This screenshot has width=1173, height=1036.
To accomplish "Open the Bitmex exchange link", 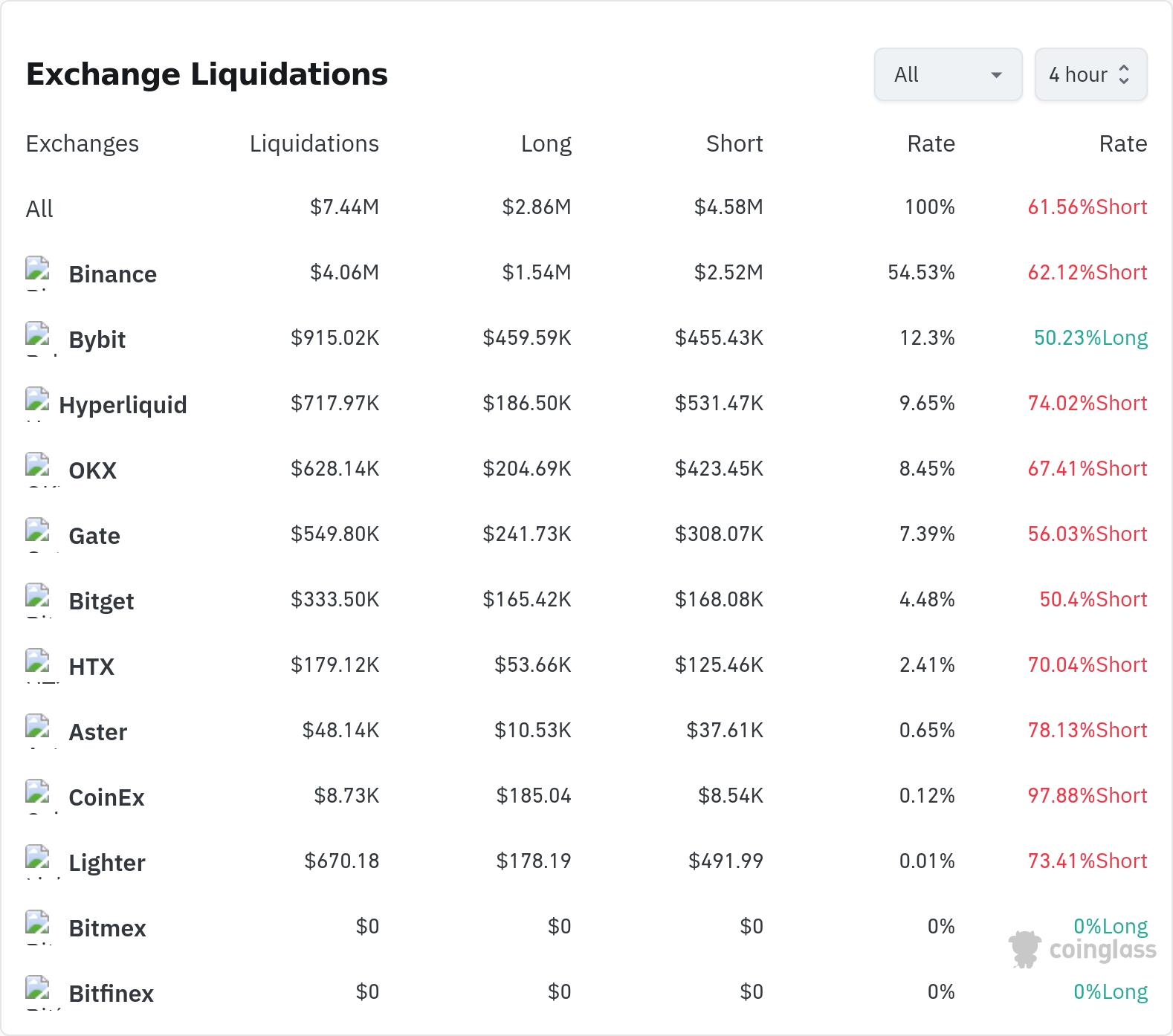I will point(107,928).
